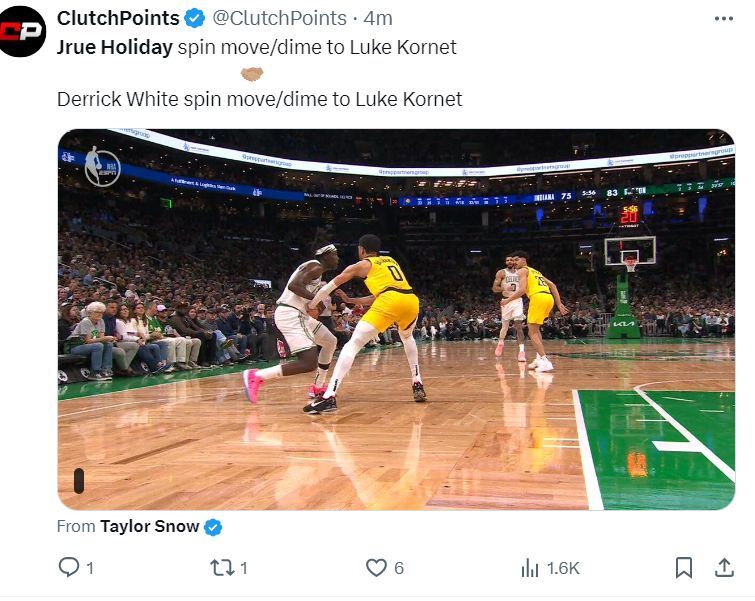Click the verified badge next to Taylor Snow
The width and height of the screenshot is (755, 601).
click(213, 526)
